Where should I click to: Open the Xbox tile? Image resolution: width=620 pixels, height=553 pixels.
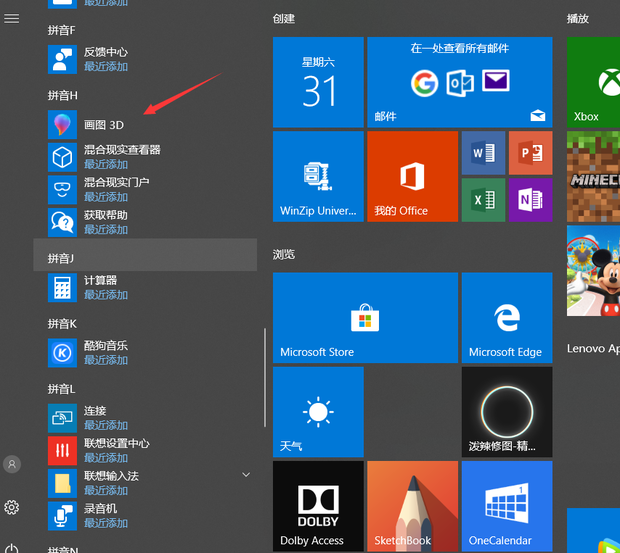click(x=593, y=82)
